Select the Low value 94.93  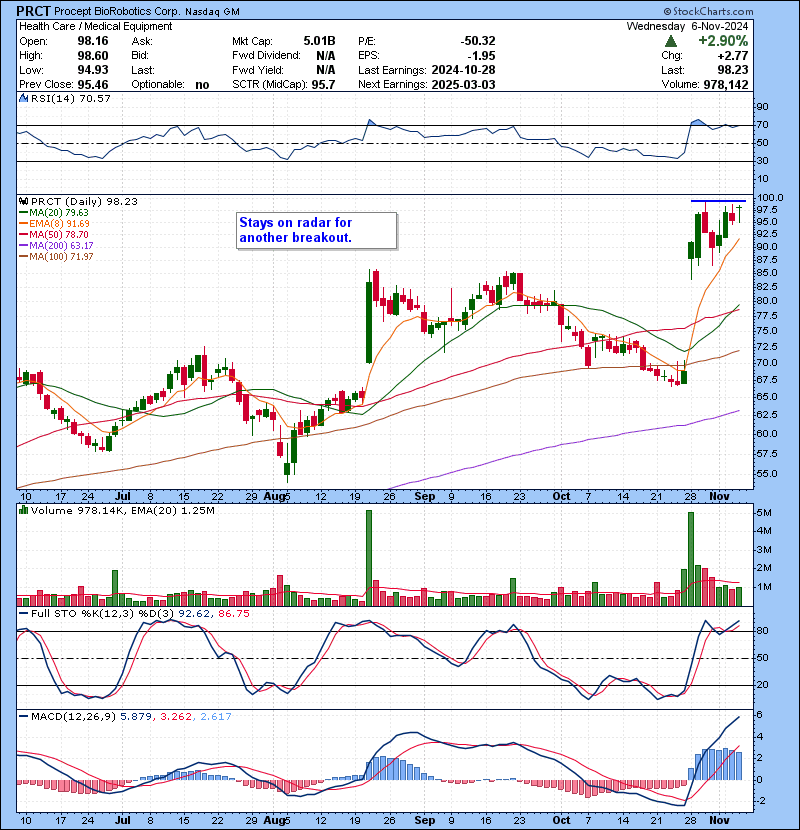coord(93,70)
